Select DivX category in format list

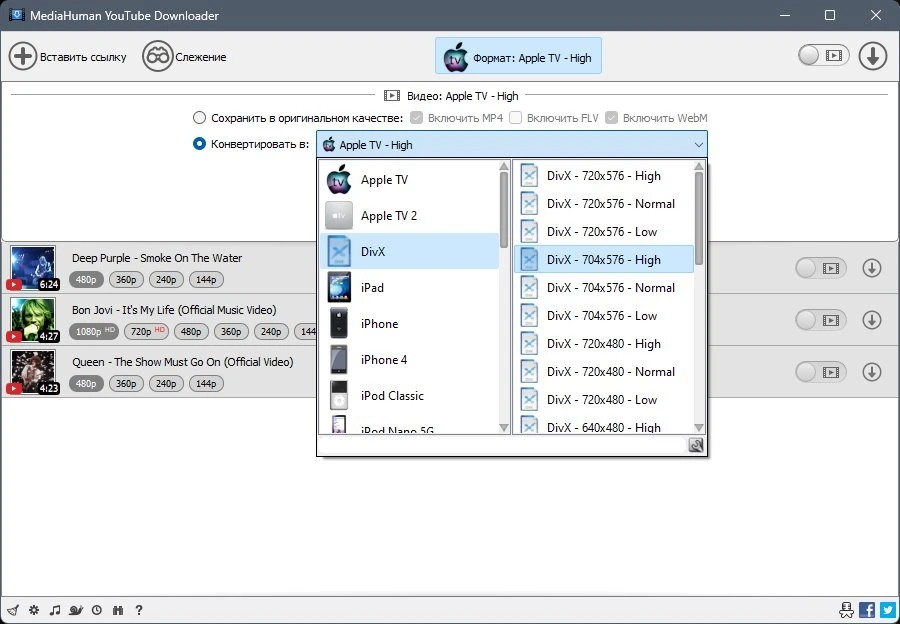click(x=410, y=251)
